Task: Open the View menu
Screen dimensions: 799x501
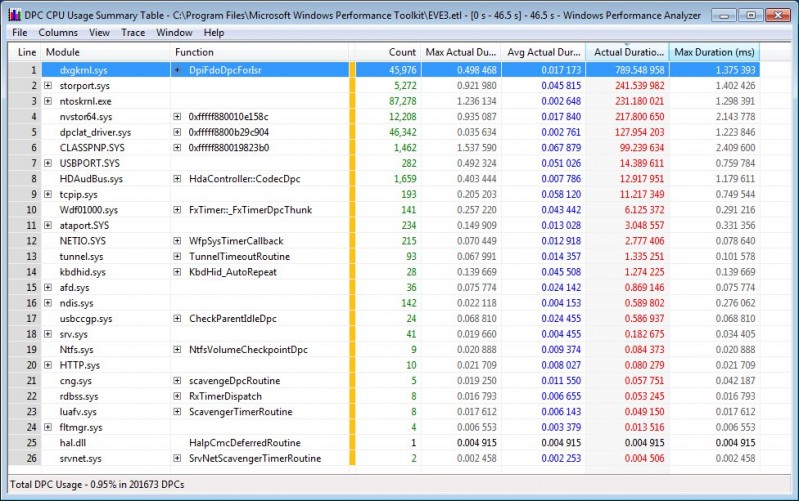Action: click(x=99, y=33)
